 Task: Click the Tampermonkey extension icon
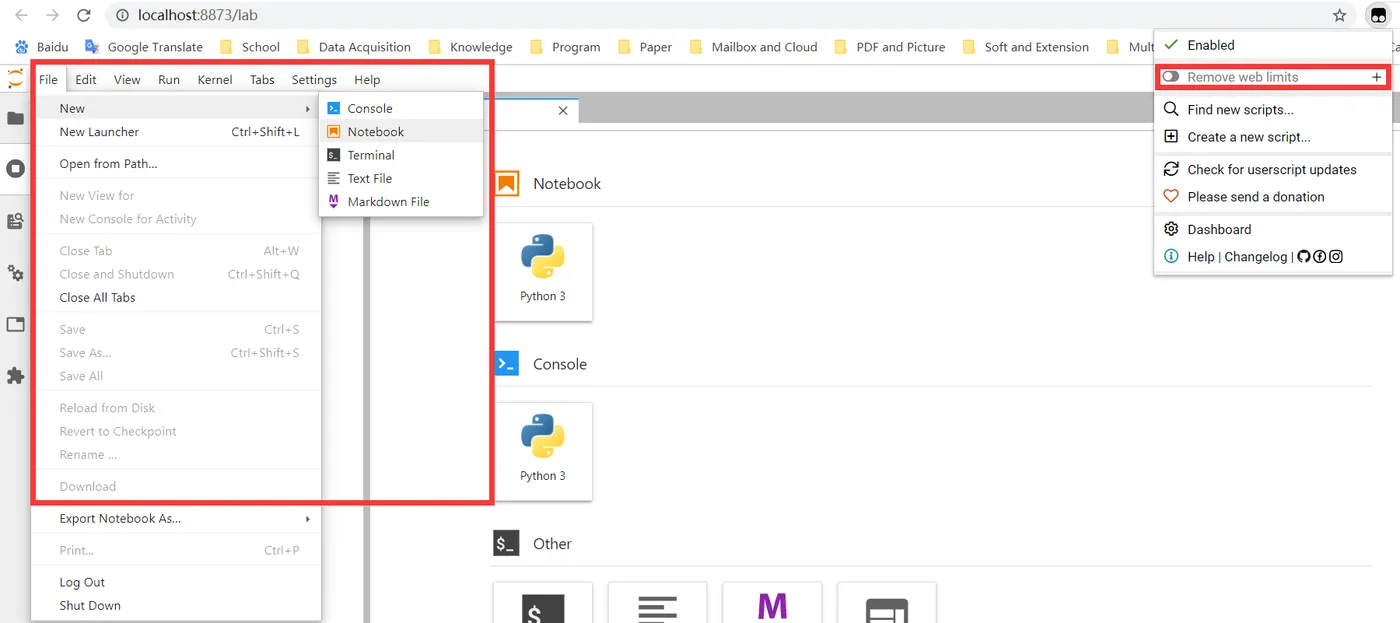click(1378, 16)
